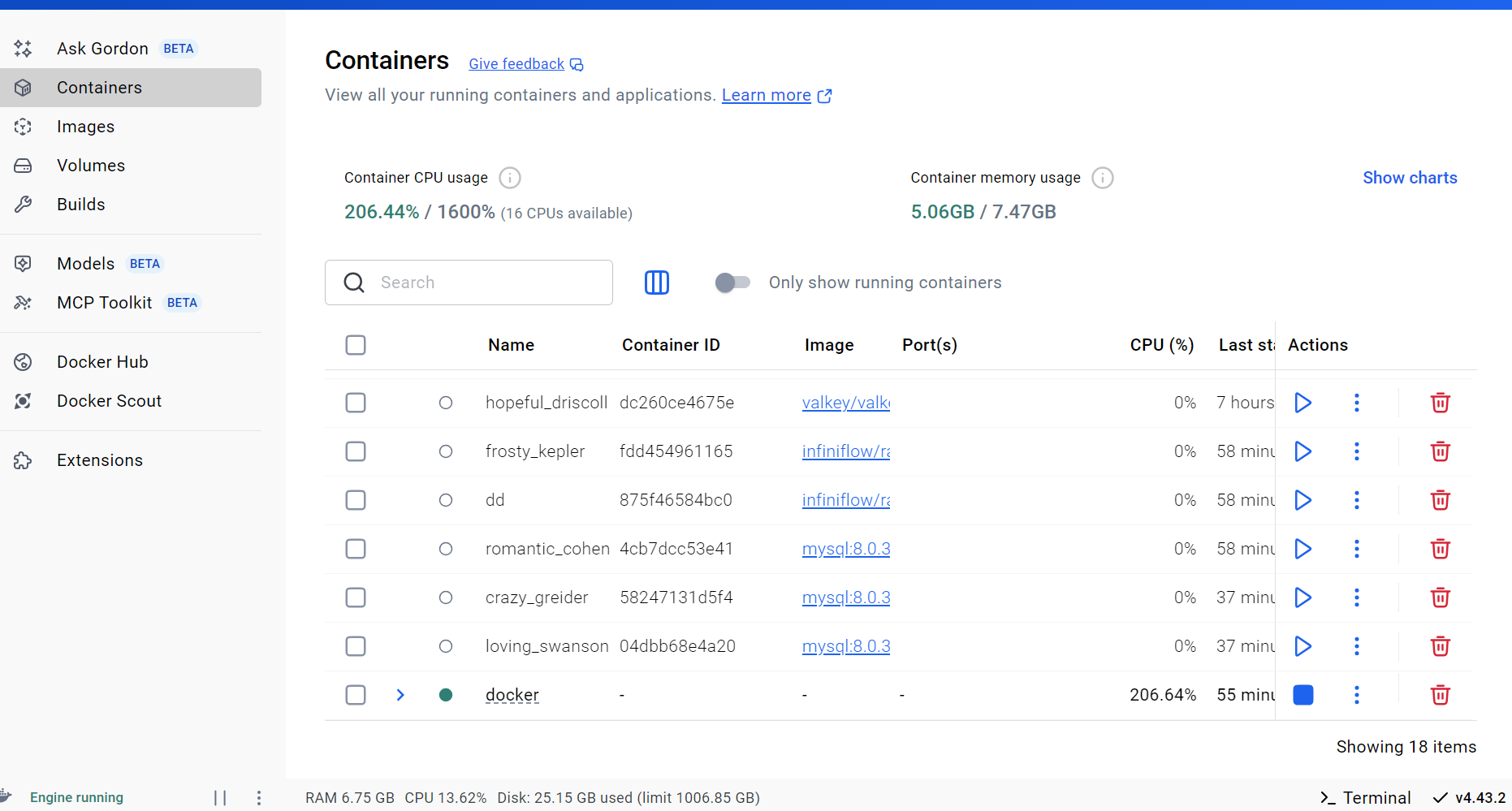
Task: Open the Builds section
Action: [x=131, y=205]
